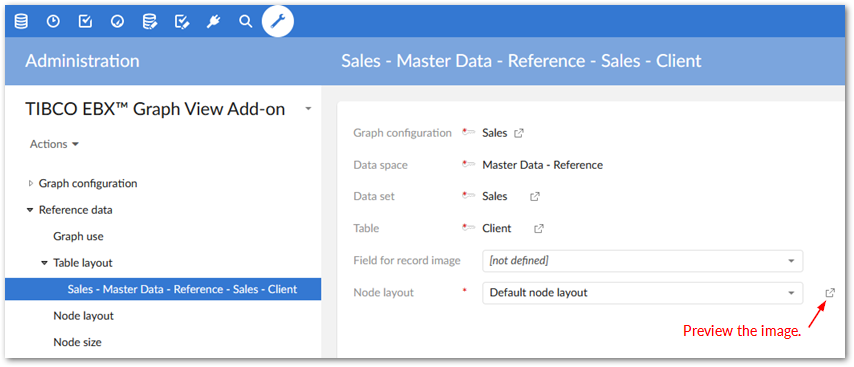Image resolution: width=854 pixels, height=367 pixels.
Task: Open Node size in navigation tree
Action: coord(77,342)
